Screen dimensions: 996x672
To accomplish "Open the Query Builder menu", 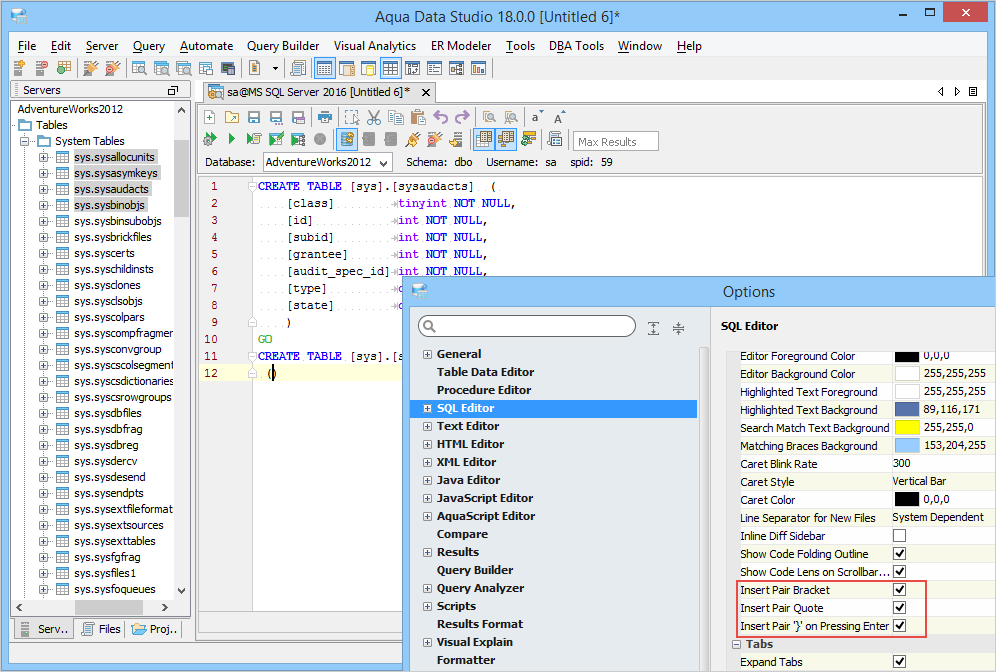I will (283, 46).
